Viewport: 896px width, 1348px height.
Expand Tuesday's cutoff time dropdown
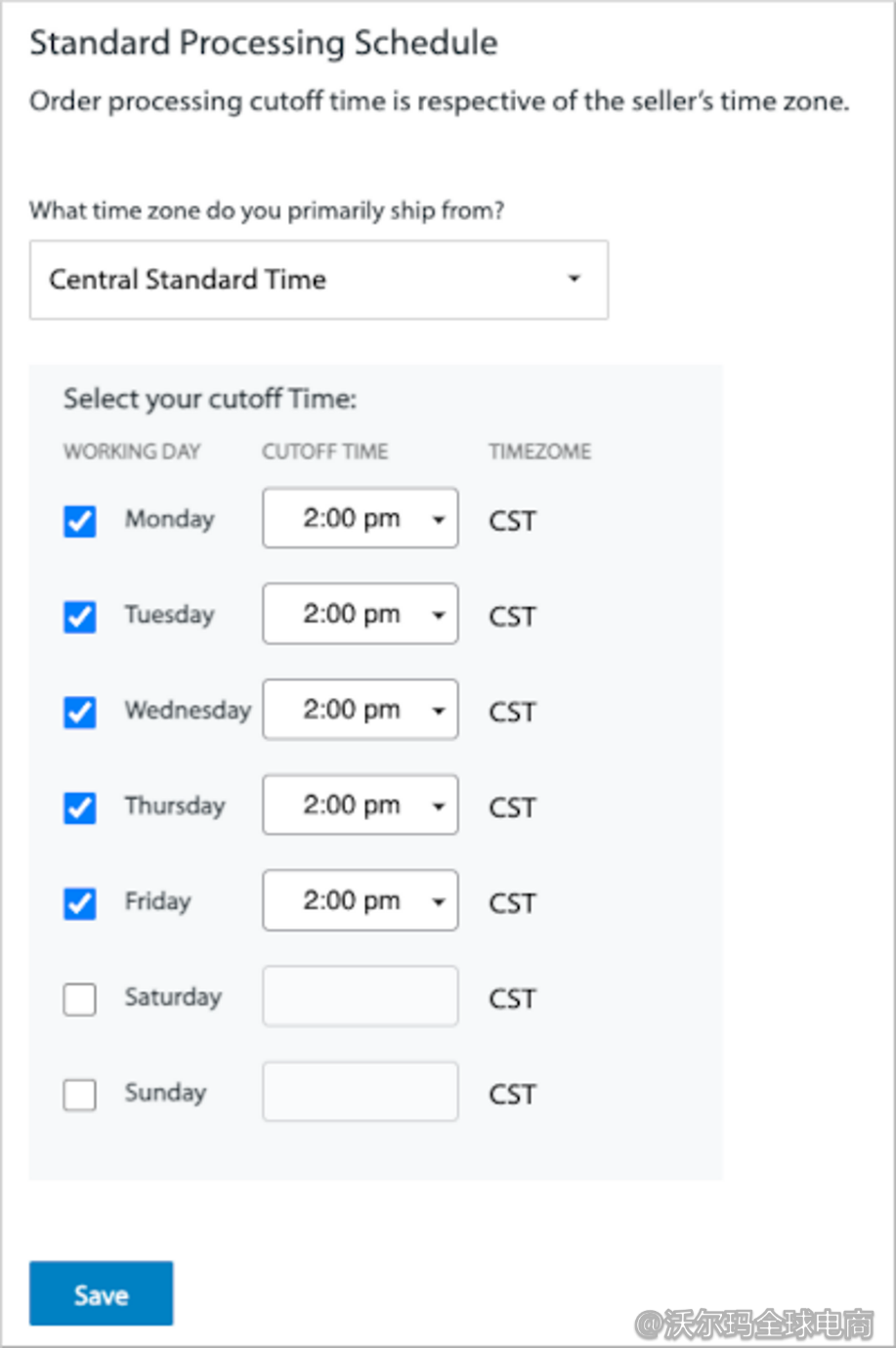tap(361, 614)
